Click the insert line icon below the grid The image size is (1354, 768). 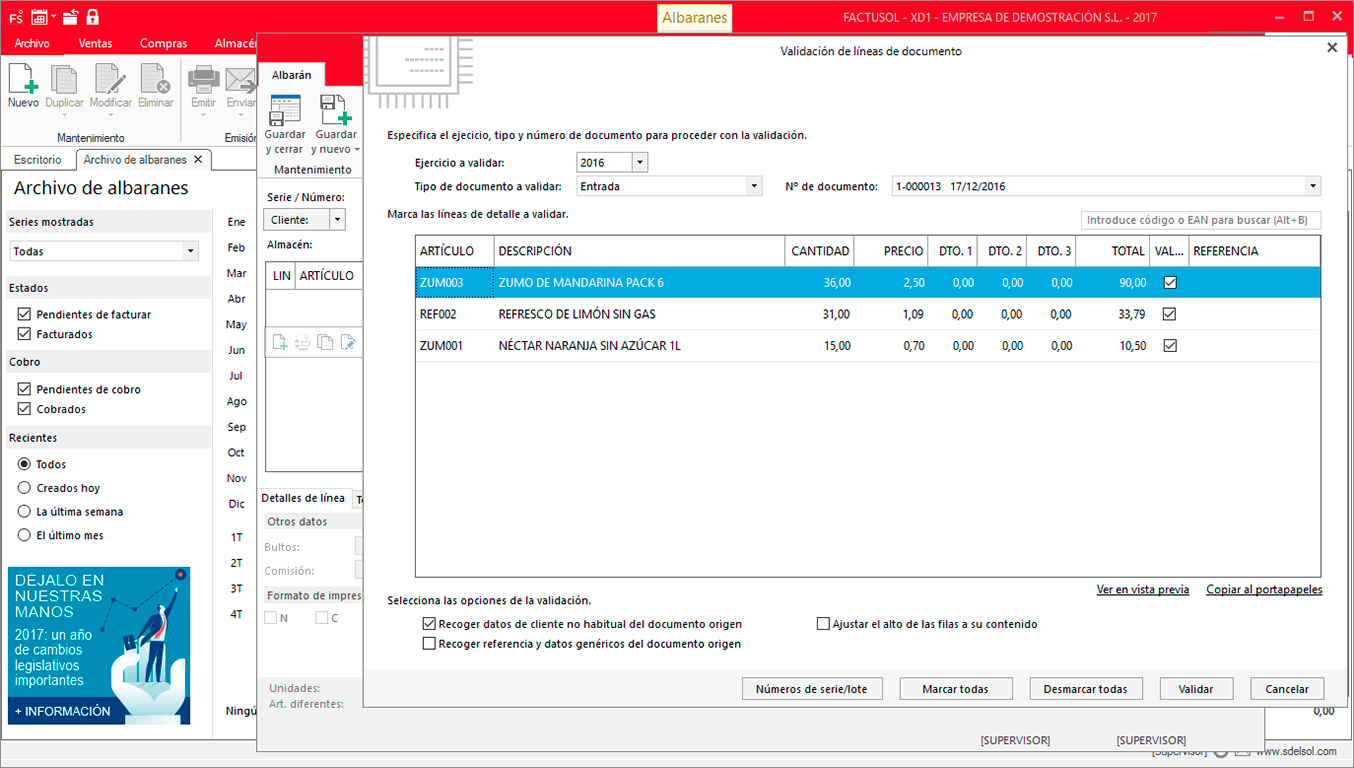click(x=302, y=342)
